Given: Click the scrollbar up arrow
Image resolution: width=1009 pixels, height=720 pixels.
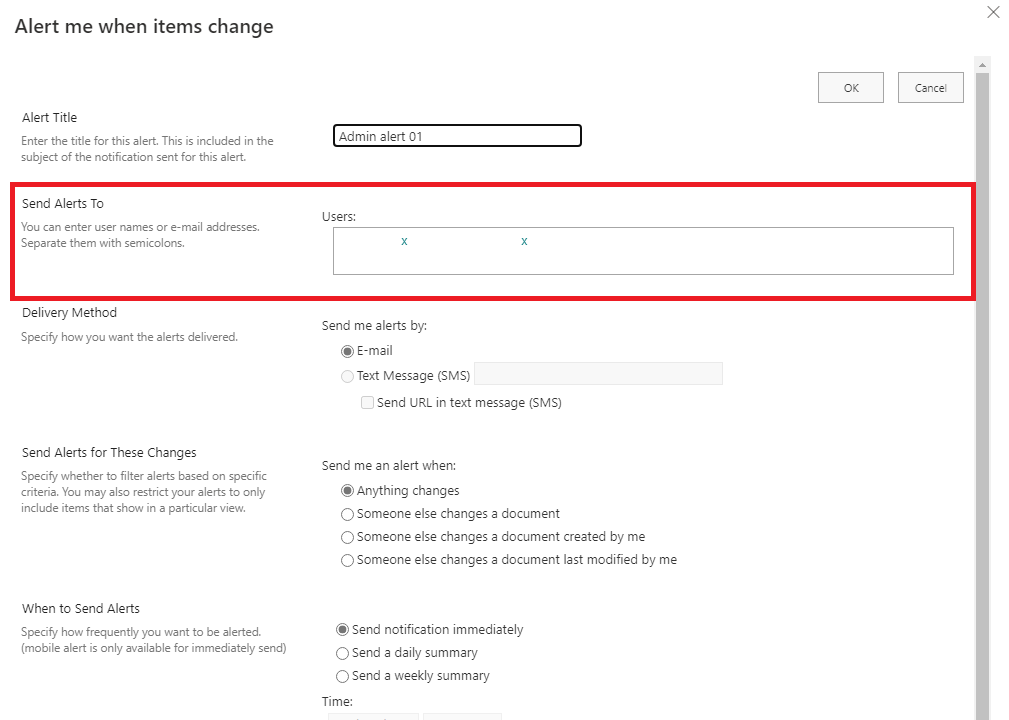Looking at the screenshot, I should tap(982, 64).
